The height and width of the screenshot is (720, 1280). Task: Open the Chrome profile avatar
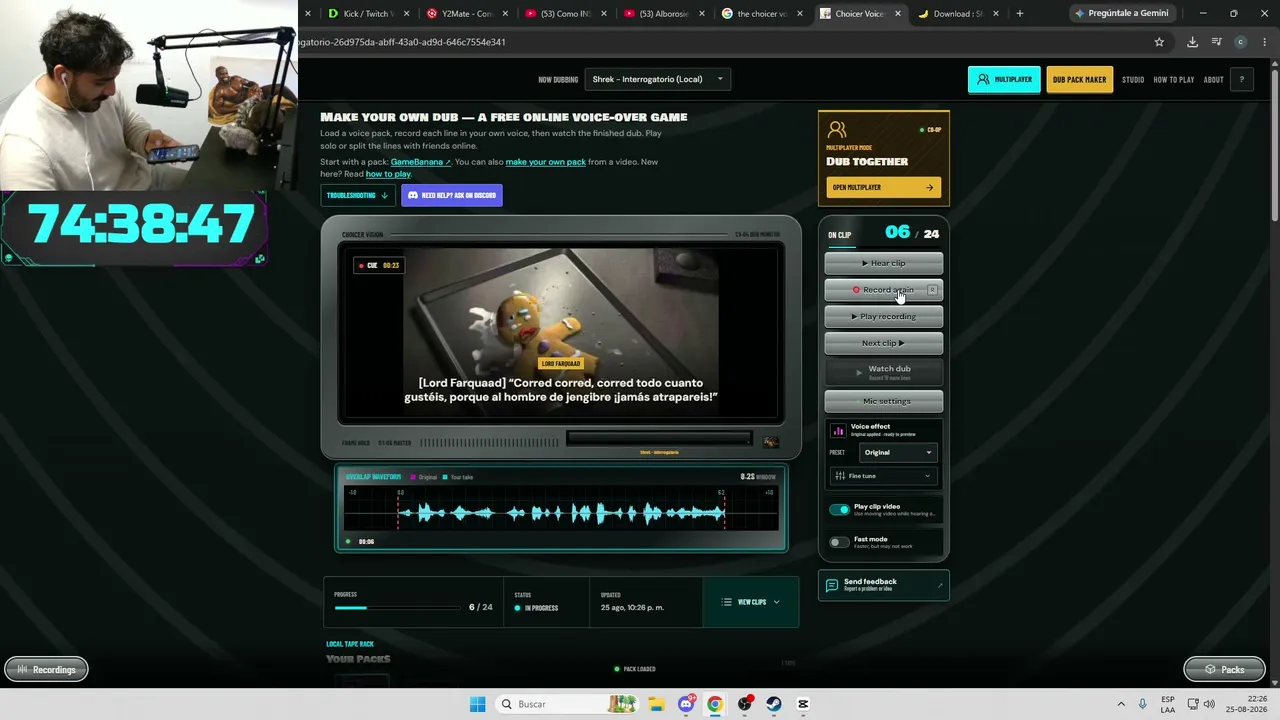pos(1241,42)
